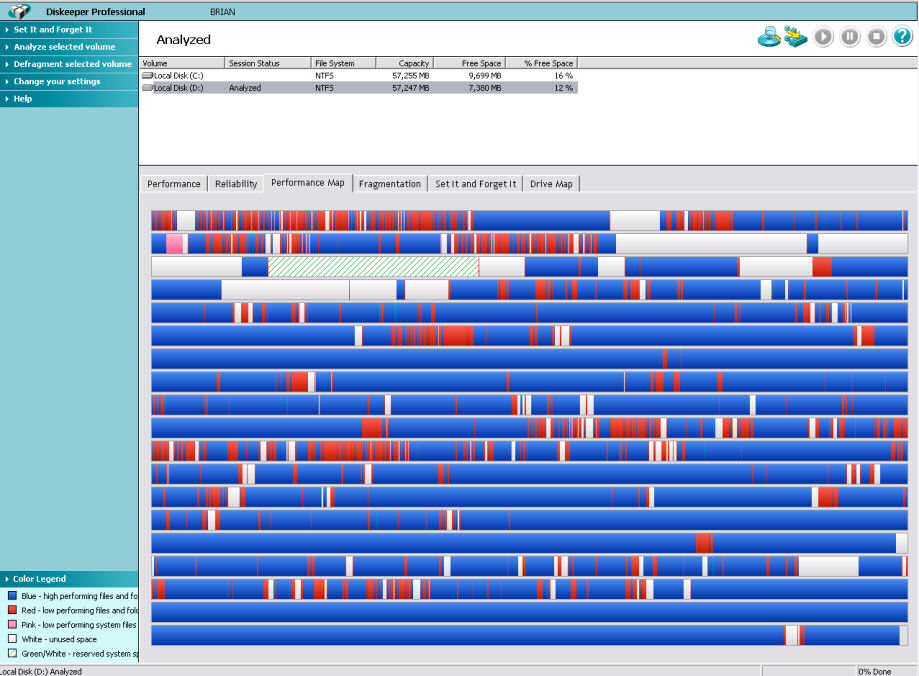Click the BRIAN computer name in title bar
This screenshot has height=676, width=919.
tap(223, 12)
